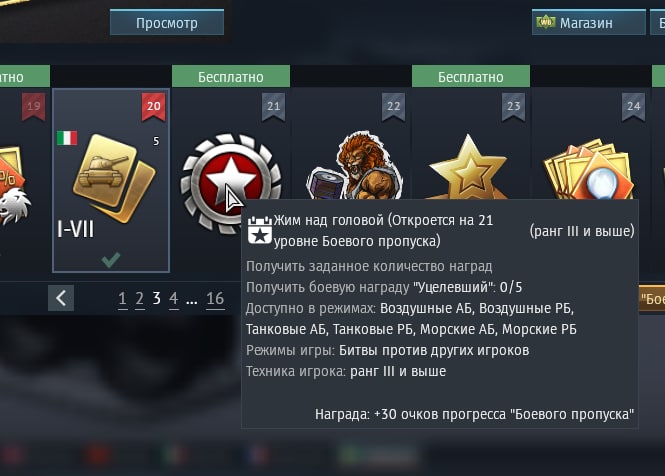Choose the gold star reward at level 23
The height and width of the screenshot is (476, 665).
[468, 168]
